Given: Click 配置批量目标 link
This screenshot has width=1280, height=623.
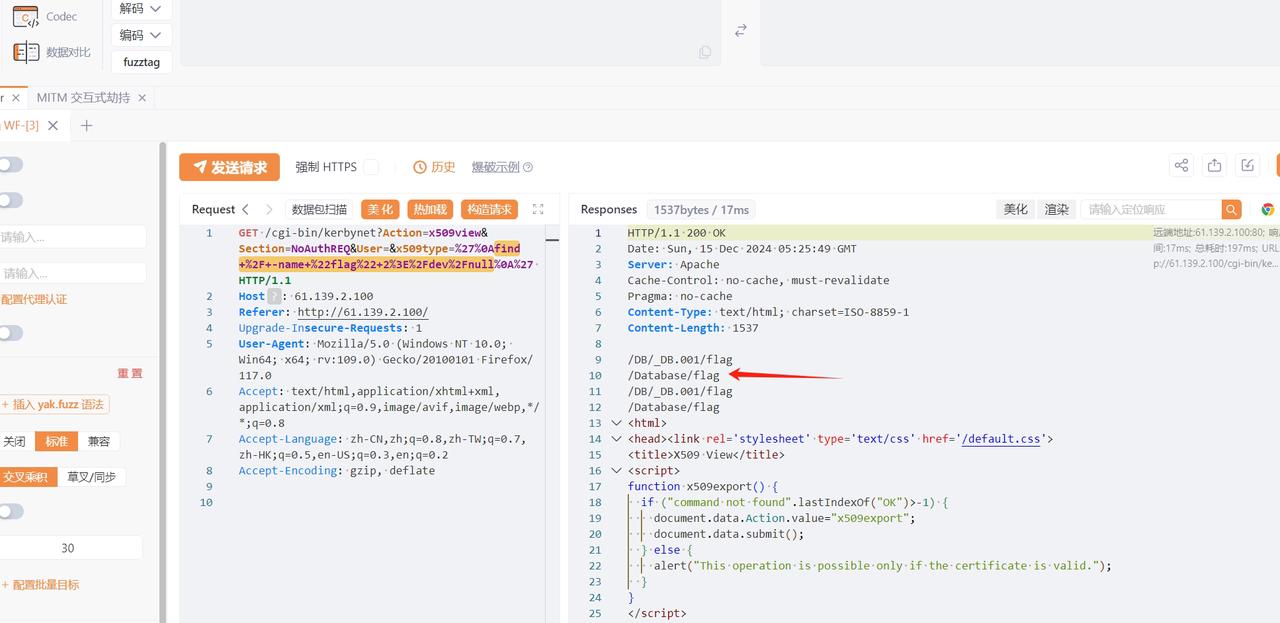Looking at the screenshot, I should click(x=40, y=584).
